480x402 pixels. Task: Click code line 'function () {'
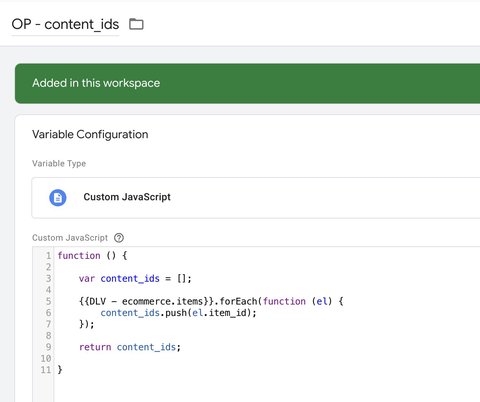pos(92,256)
